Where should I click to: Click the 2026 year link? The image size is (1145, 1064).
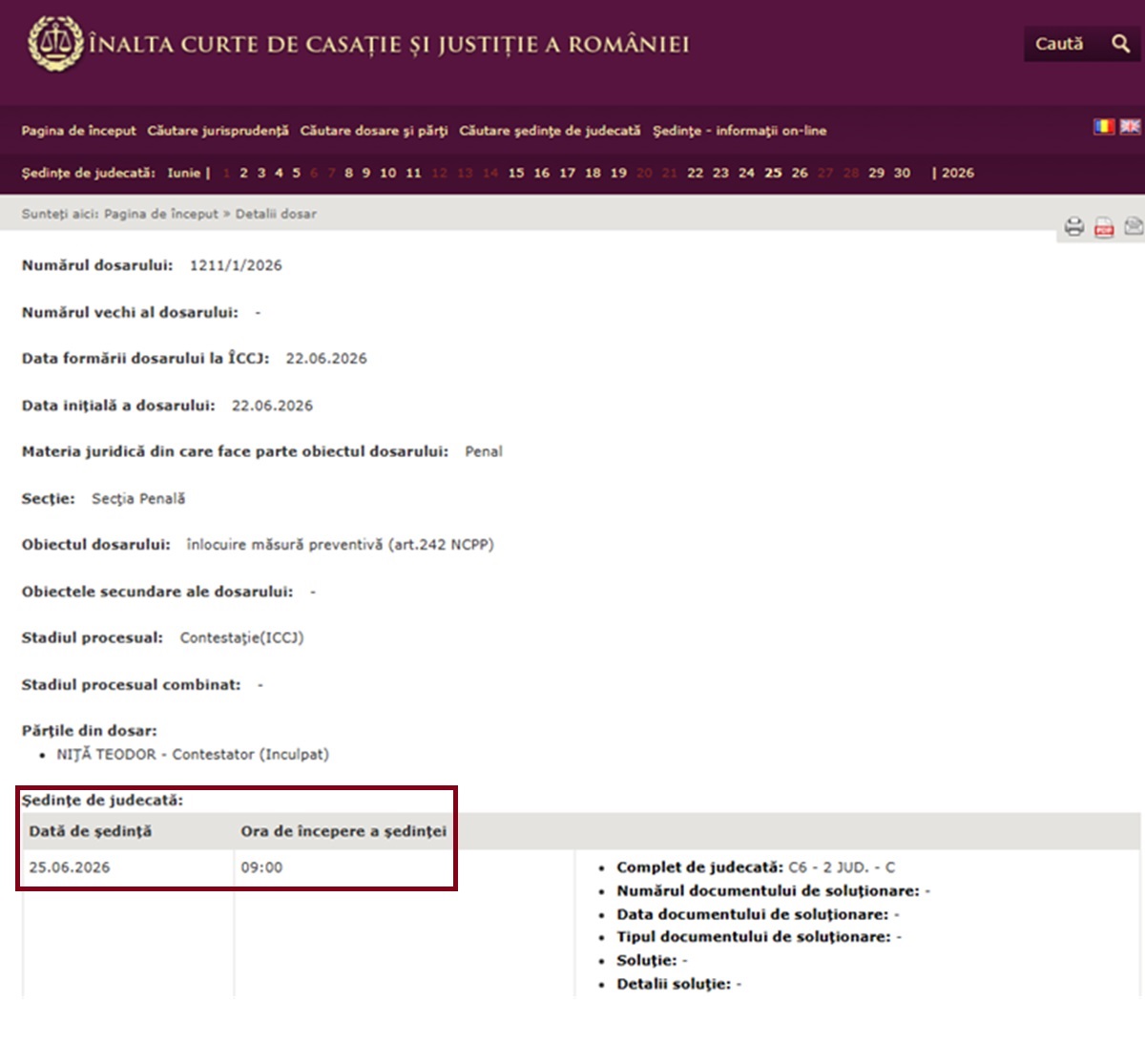[958, 173]
